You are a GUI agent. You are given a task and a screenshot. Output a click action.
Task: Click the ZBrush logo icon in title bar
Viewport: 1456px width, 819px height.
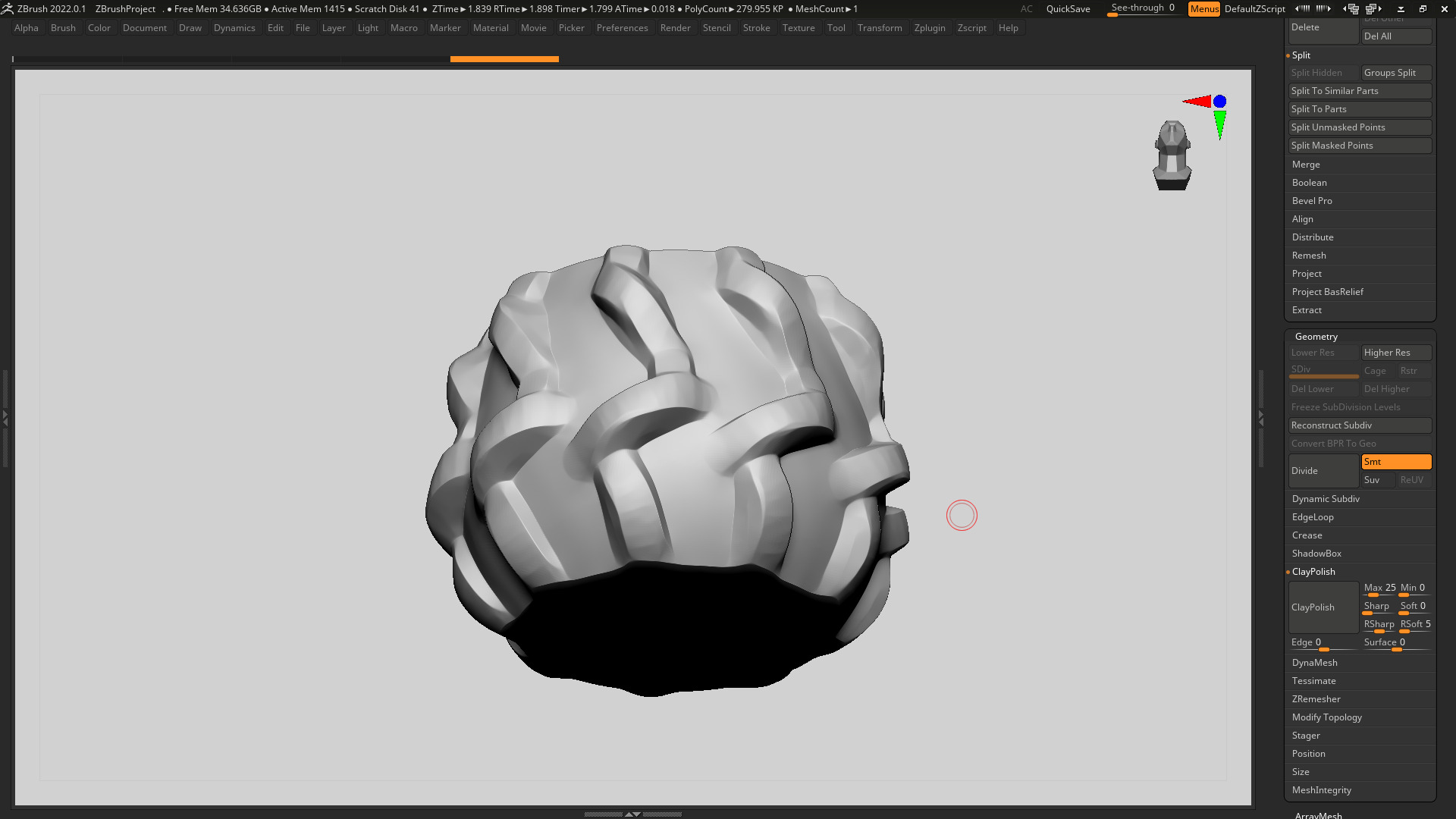click(x=7, y=8)
